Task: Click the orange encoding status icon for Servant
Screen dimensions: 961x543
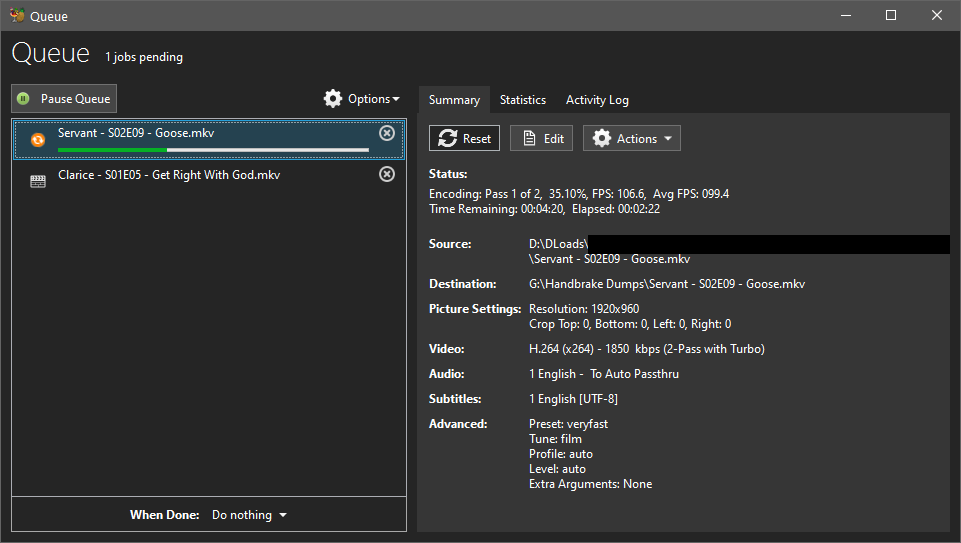Action: pyautogui.click(x=38, y=140)
